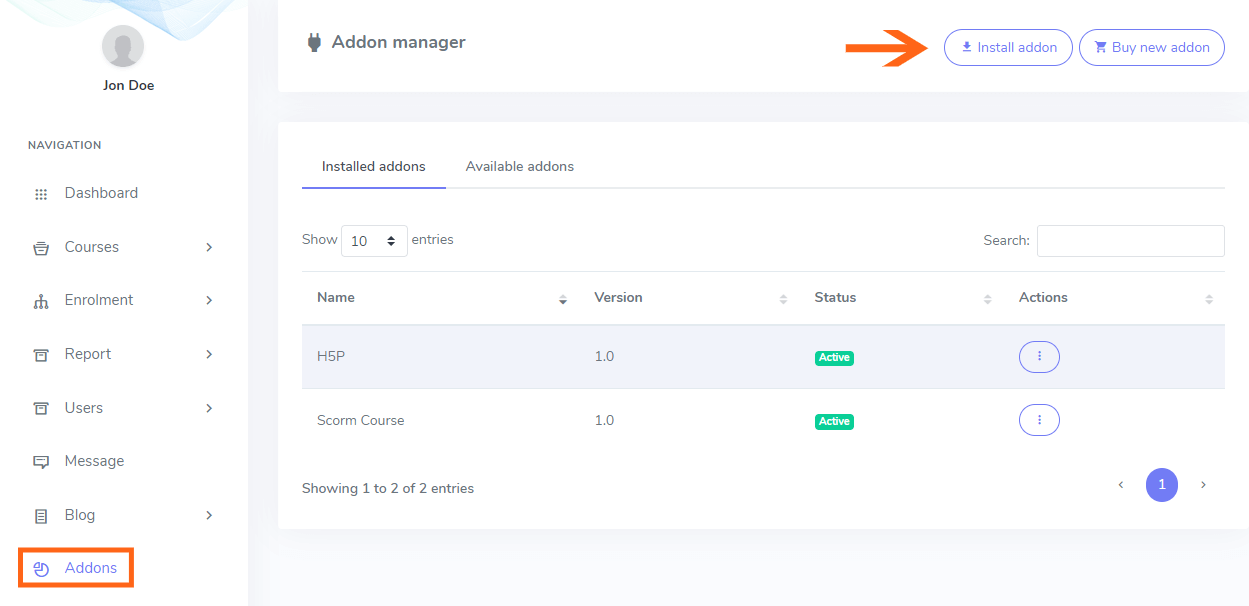Click the Search input field

pos(1130,241)
